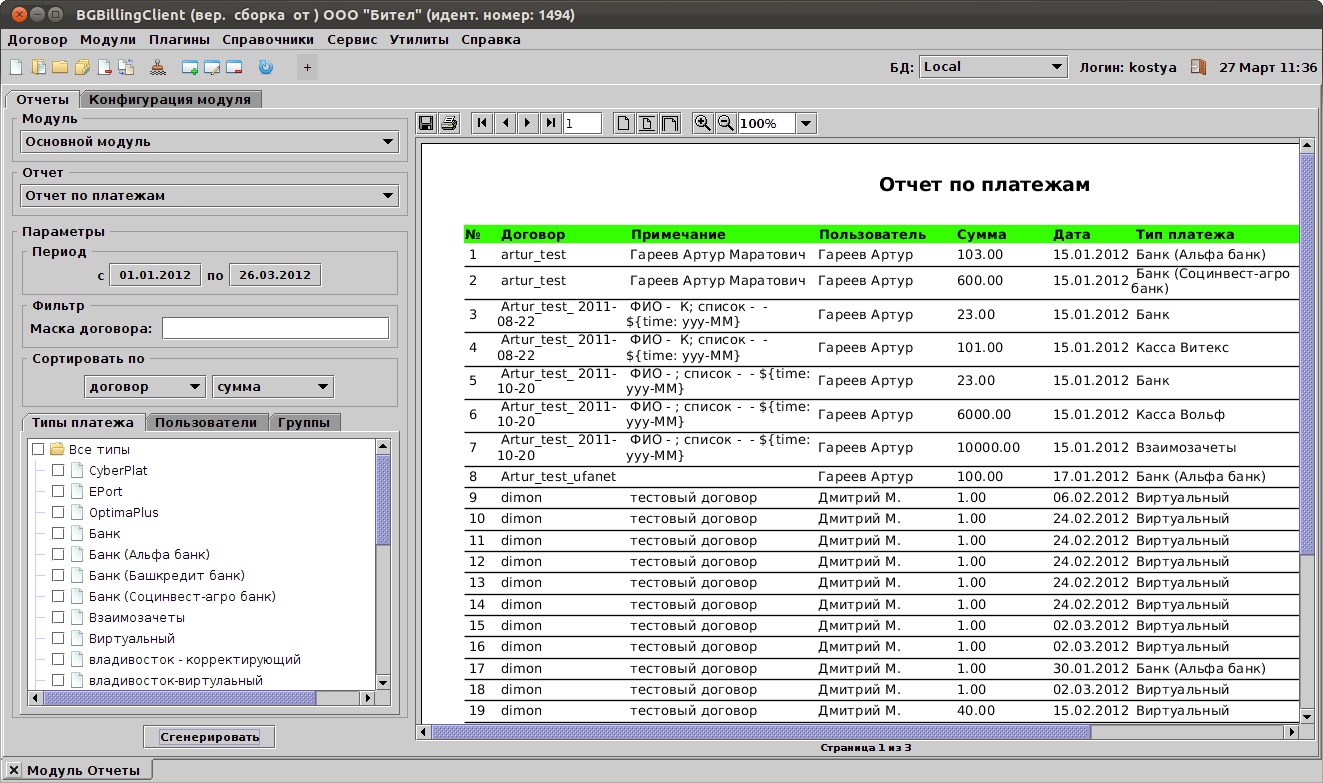This screenshot has height=783, width=1323.
Task: Click the refresh icon in main toolbar
Action: [265, 68]
